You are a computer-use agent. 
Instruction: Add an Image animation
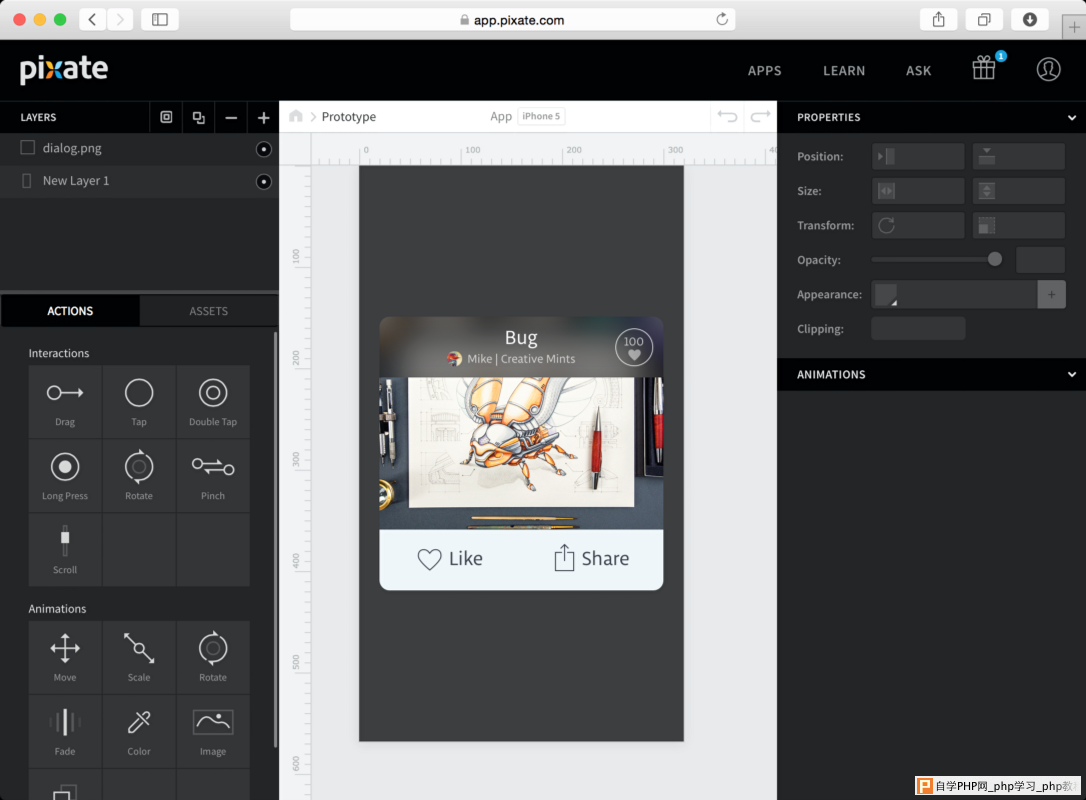[213, 731]
